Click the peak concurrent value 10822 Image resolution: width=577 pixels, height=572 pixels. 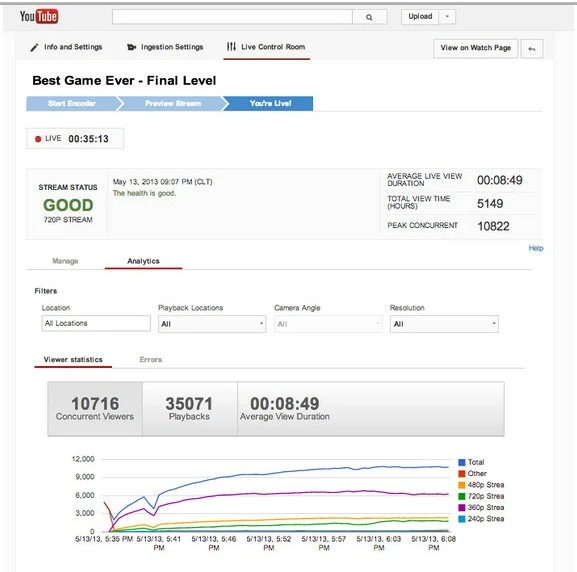493,226
